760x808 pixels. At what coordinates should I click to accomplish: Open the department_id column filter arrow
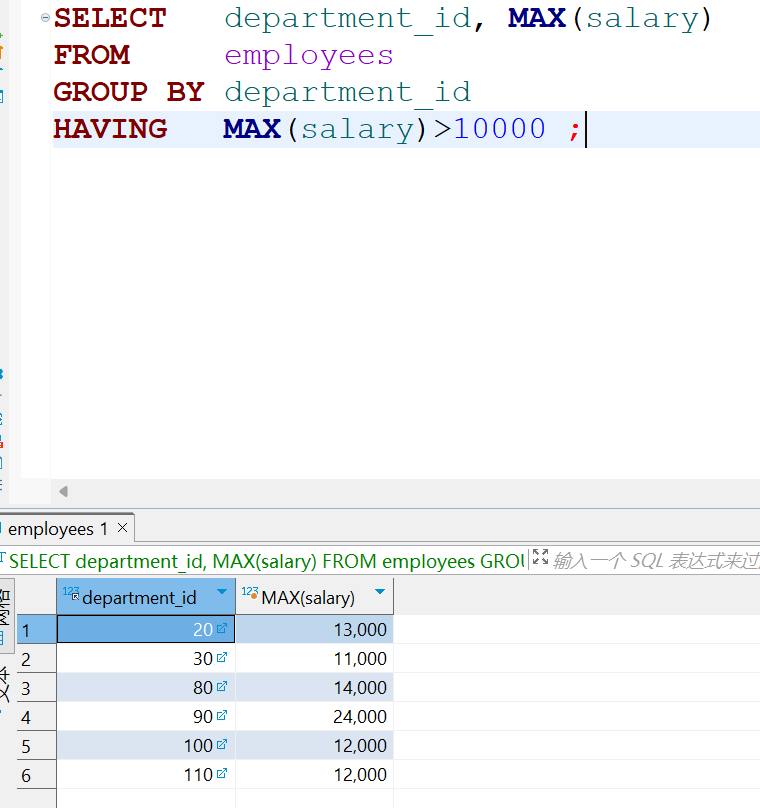222,593
